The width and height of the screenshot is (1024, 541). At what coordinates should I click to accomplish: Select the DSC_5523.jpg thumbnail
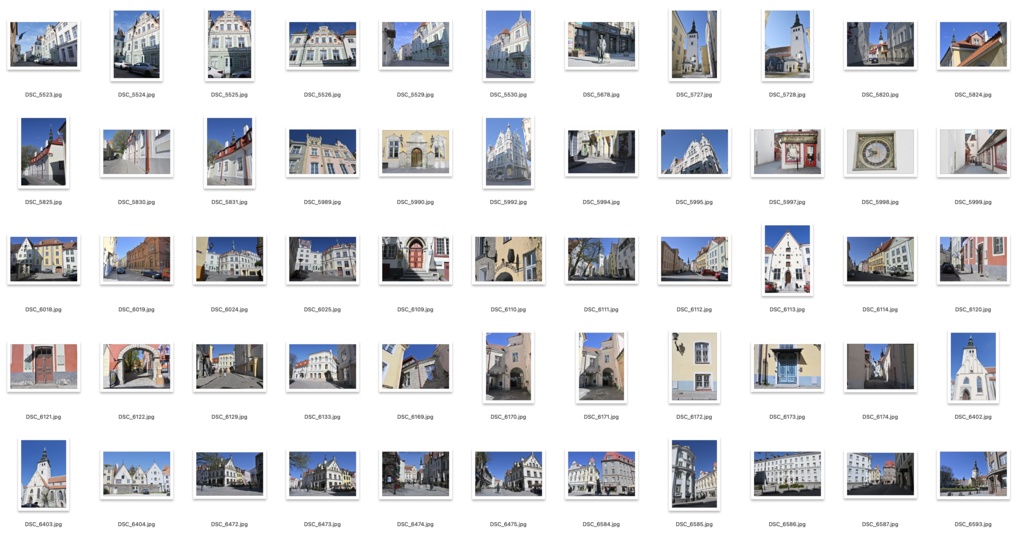(44, 44)
